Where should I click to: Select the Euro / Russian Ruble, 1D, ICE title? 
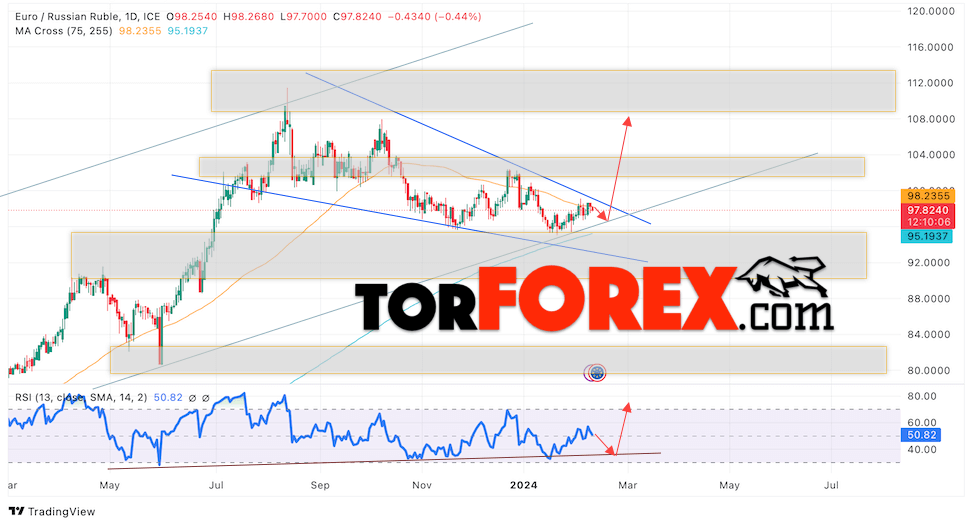(x=87, y=17)
